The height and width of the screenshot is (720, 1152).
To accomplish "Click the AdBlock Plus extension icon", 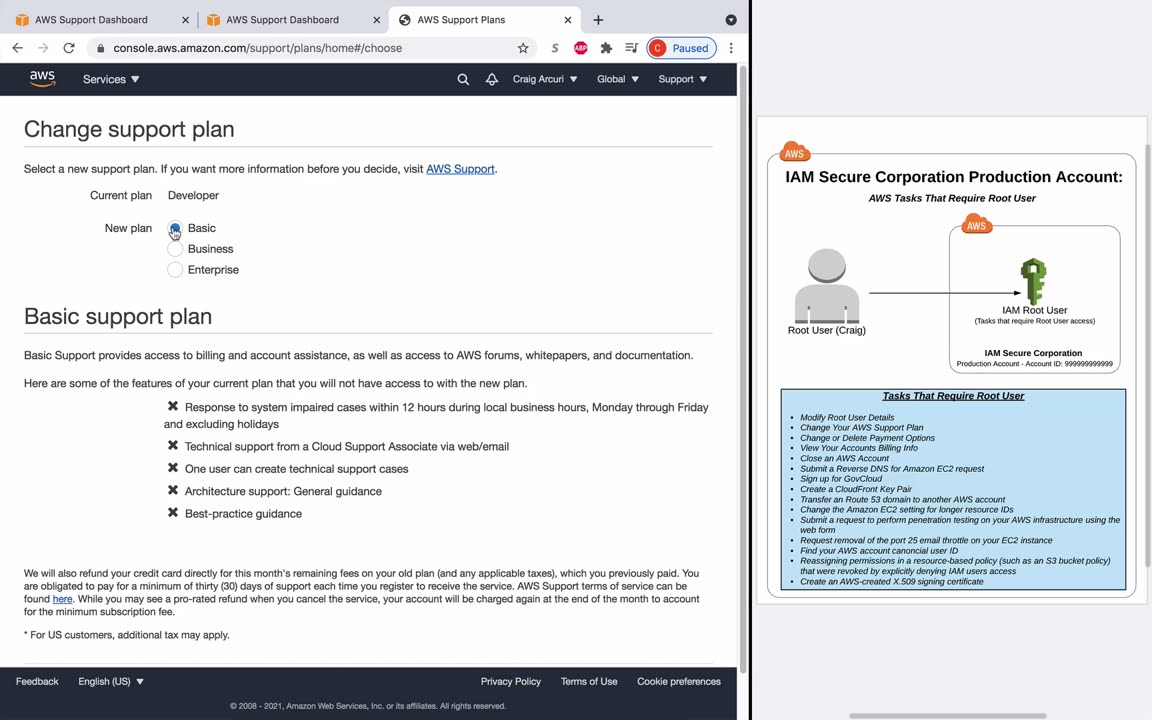I will (x=580, y=48).
